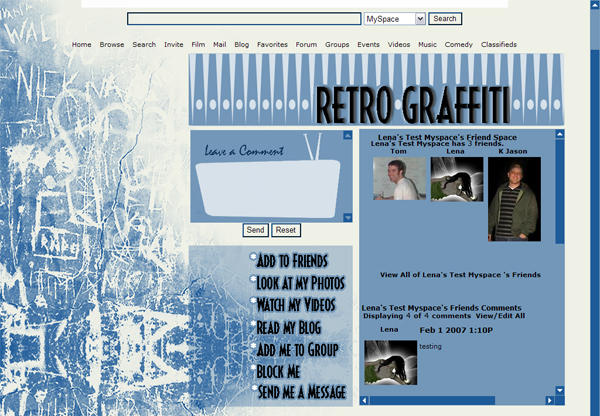Viewport: 600px width, 416px height.
Task: Click the Retro Graffiti banner image
Action: [376, 89]
